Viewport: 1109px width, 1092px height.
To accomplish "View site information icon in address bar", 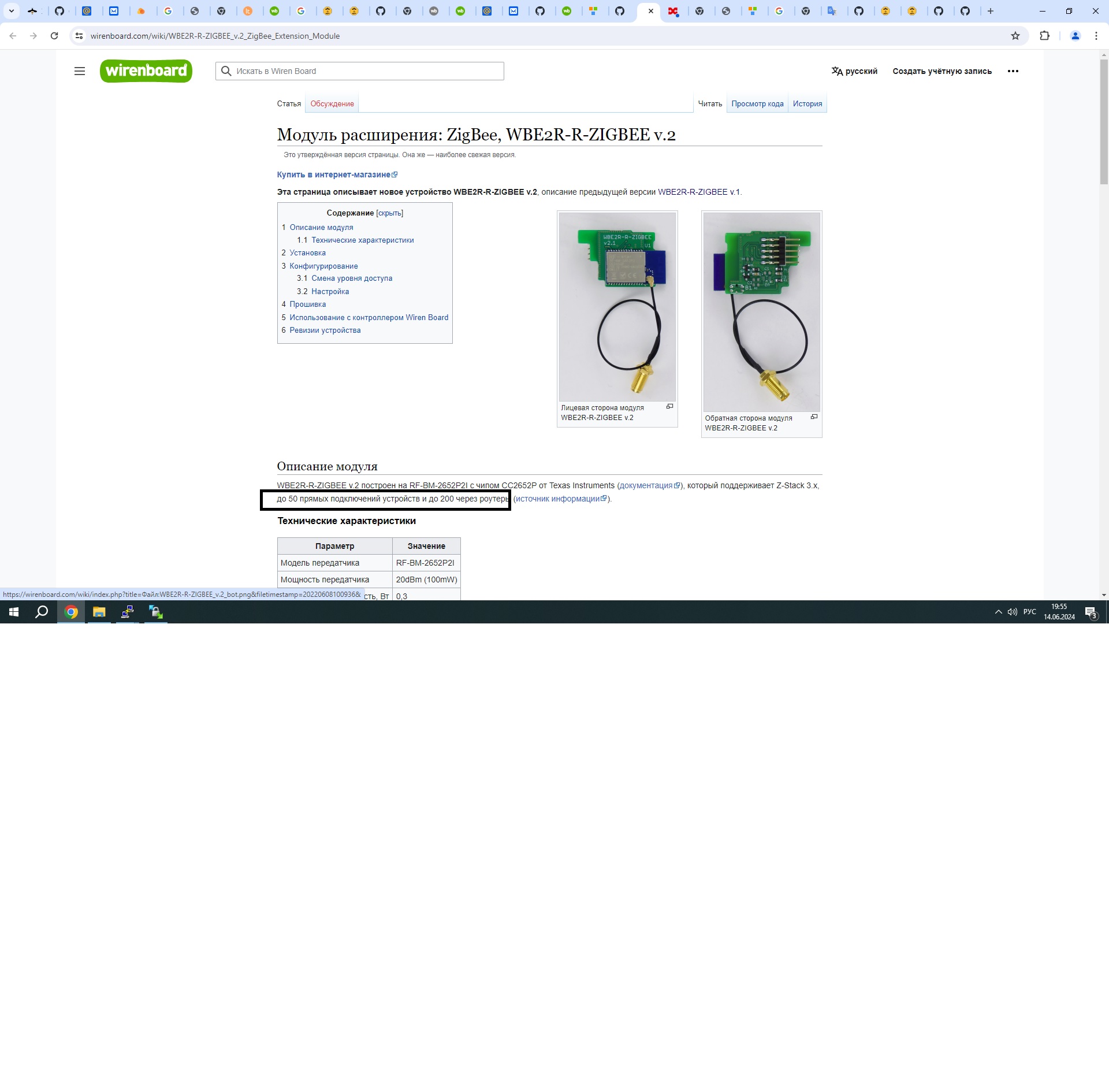I will (79, 36).
